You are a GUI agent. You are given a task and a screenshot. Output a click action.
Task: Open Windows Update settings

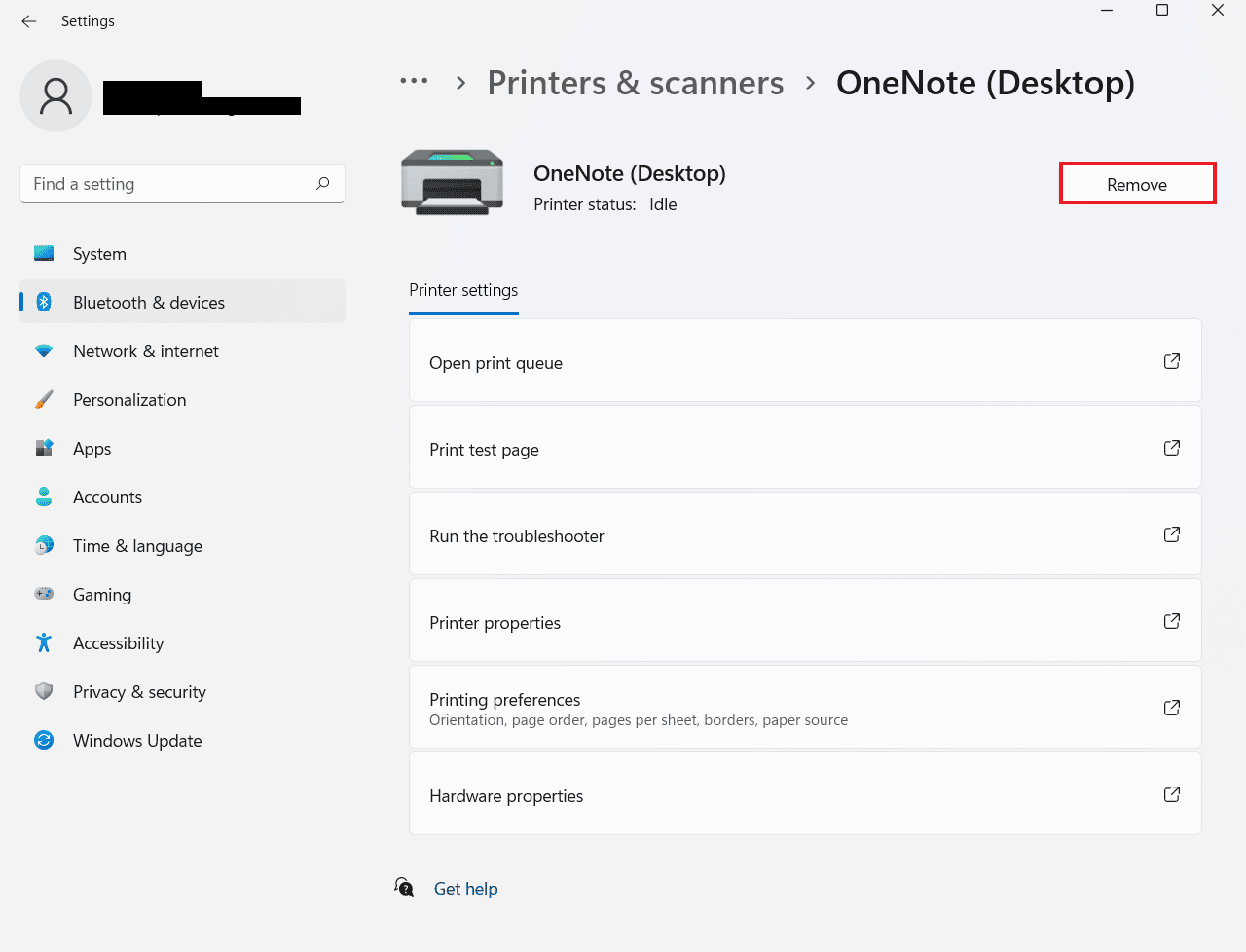coord(182,741)
